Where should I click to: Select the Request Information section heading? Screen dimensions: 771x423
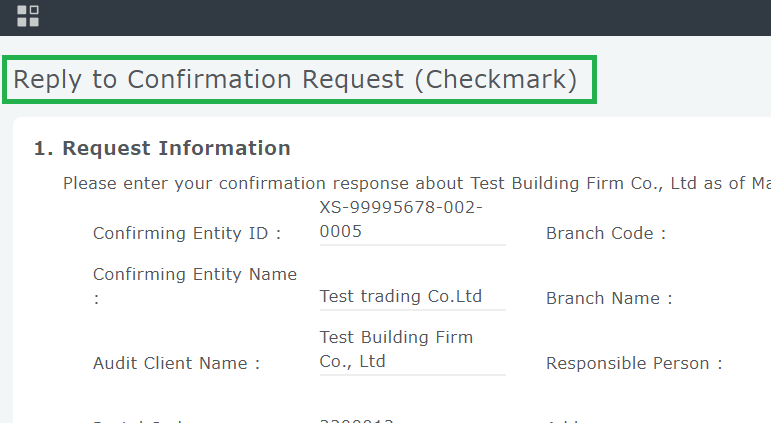click(x=162, y=149)
